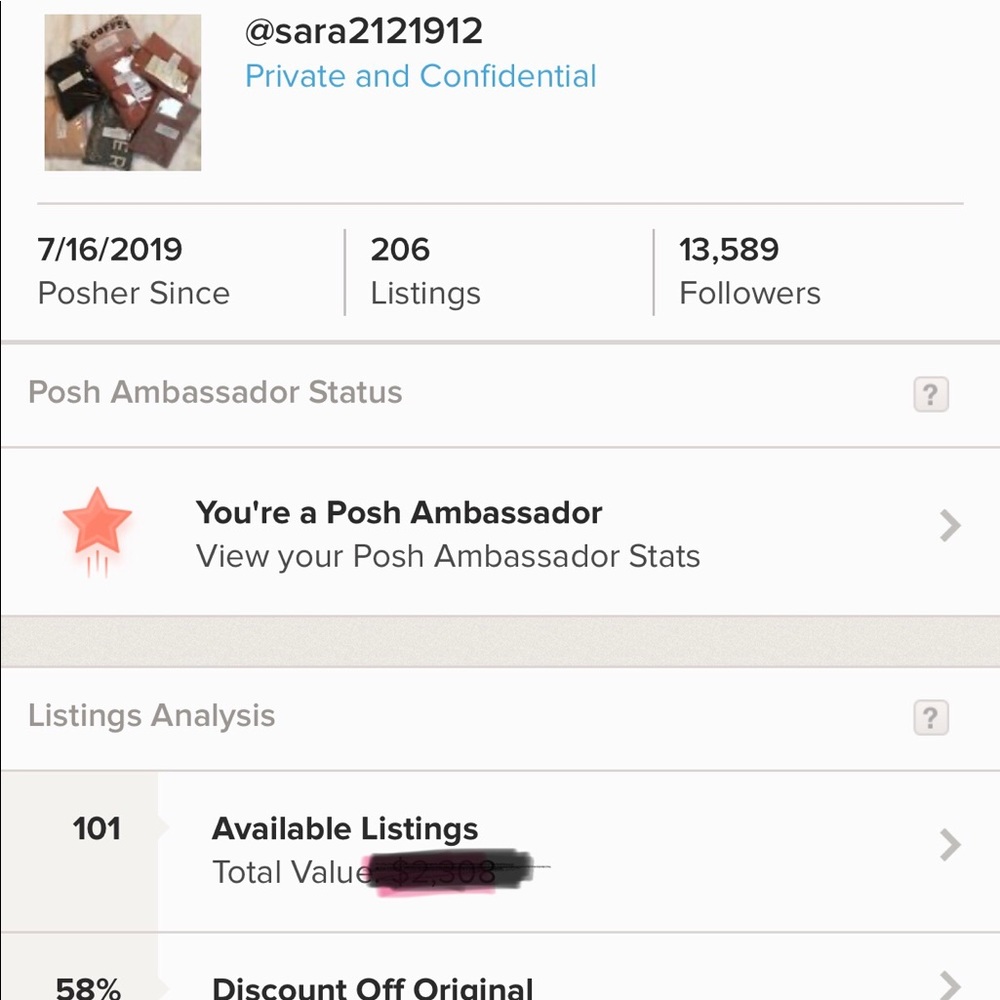Expand Available Listings details with chevron

point(948,846)
